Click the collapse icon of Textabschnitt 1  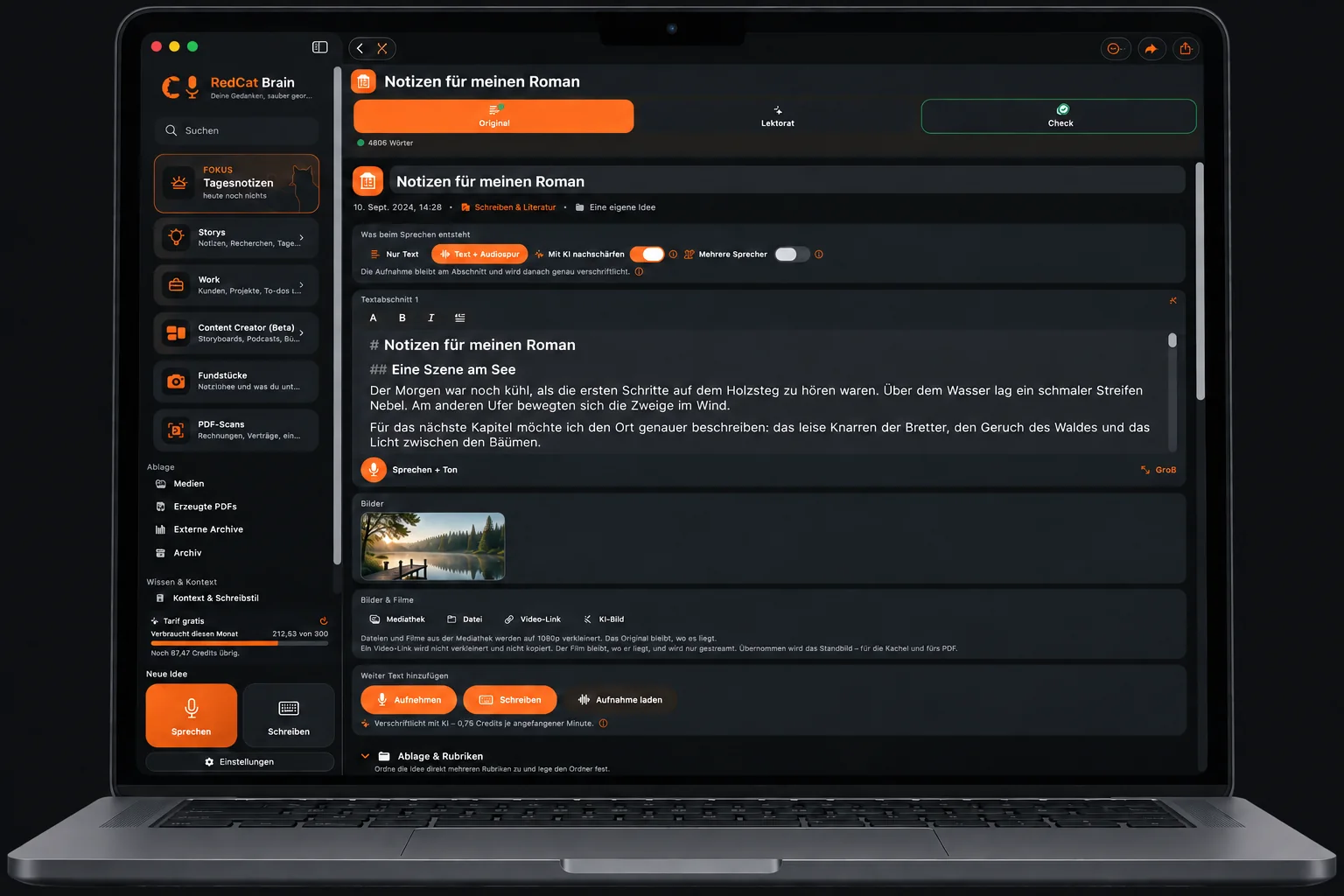(x=1173, y=300)
